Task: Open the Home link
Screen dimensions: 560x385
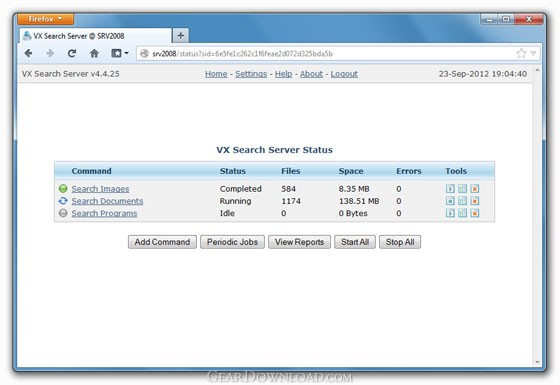Action: pos(216,74)
